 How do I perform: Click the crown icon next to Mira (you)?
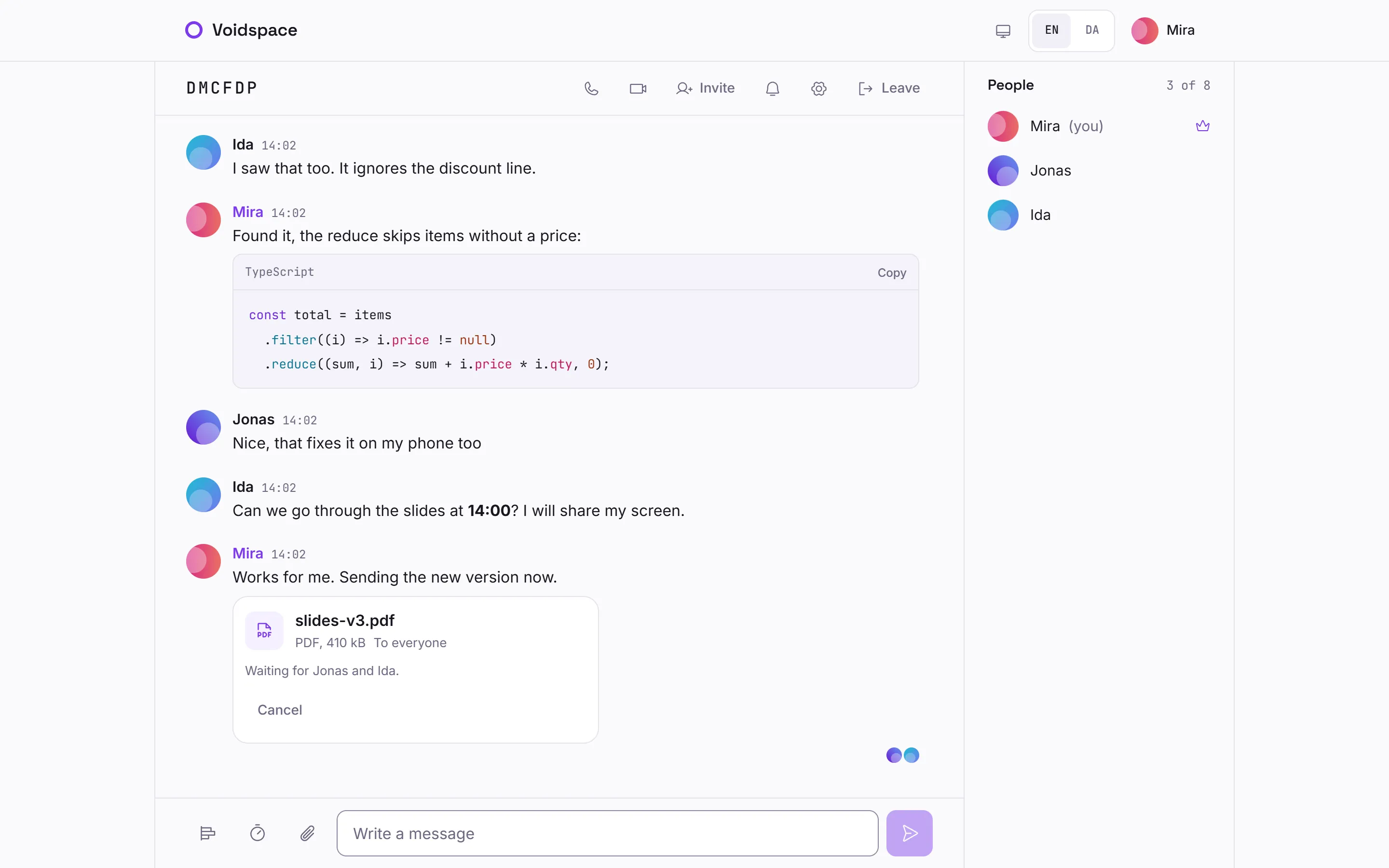coord(1202,126)
